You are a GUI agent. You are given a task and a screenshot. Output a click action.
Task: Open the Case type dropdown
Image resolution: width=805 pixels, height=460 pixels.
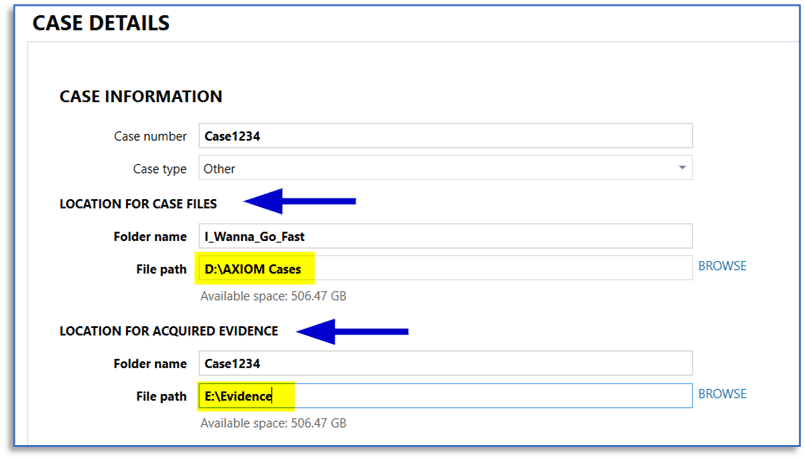tap(446, 168)
